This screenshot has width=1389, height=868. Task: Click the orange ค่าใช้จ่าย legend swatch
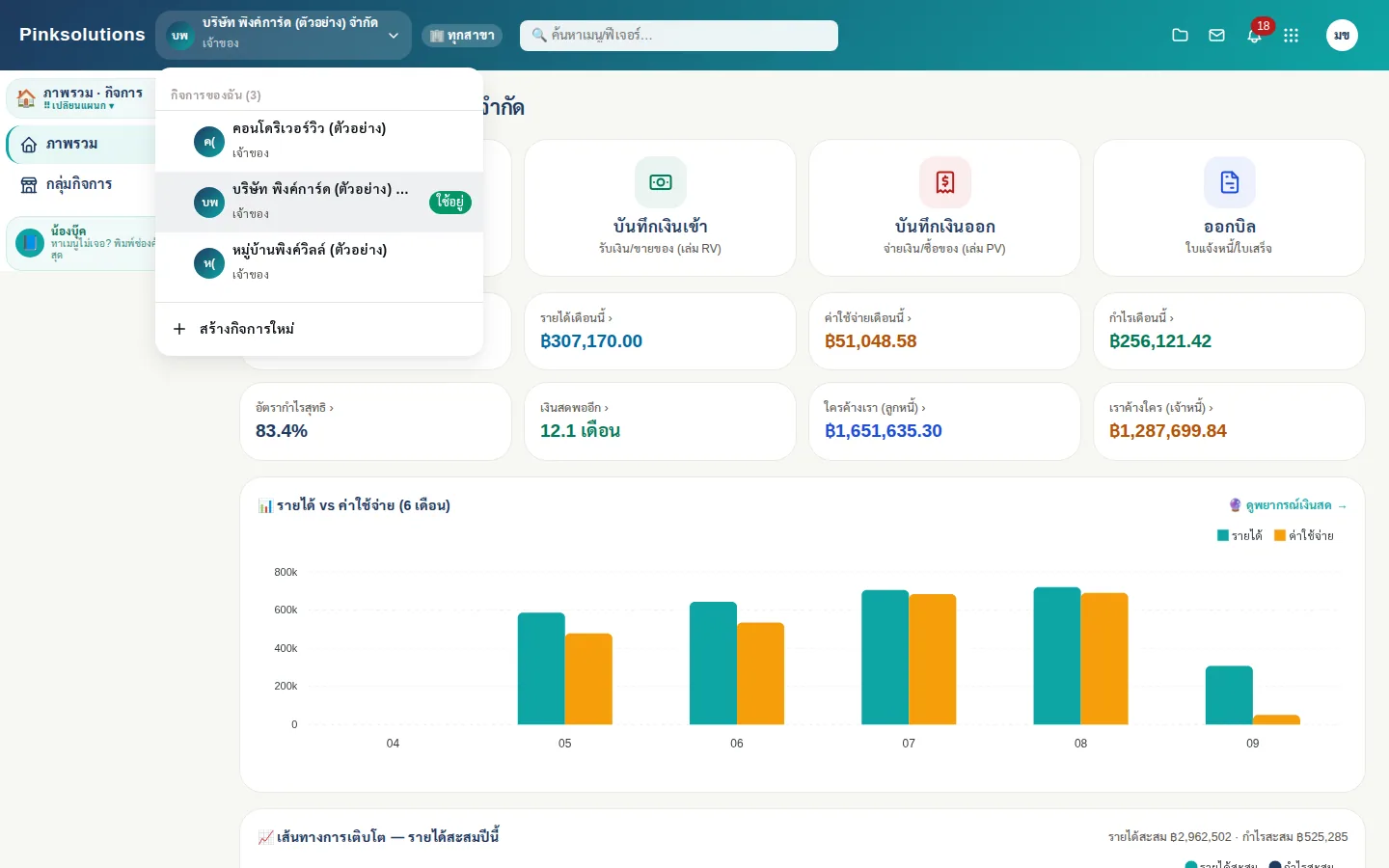tap(1280, 535)
